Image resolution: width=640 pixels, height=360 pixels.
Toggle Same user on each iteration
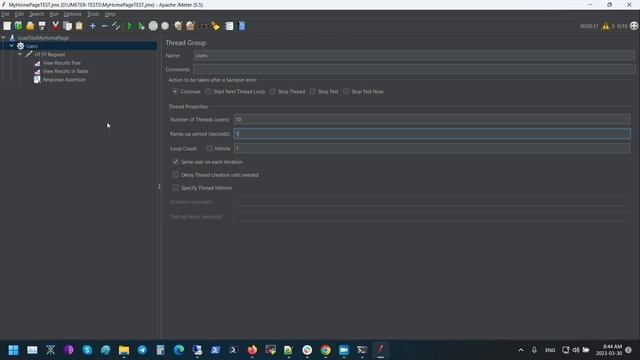point(176,162)
